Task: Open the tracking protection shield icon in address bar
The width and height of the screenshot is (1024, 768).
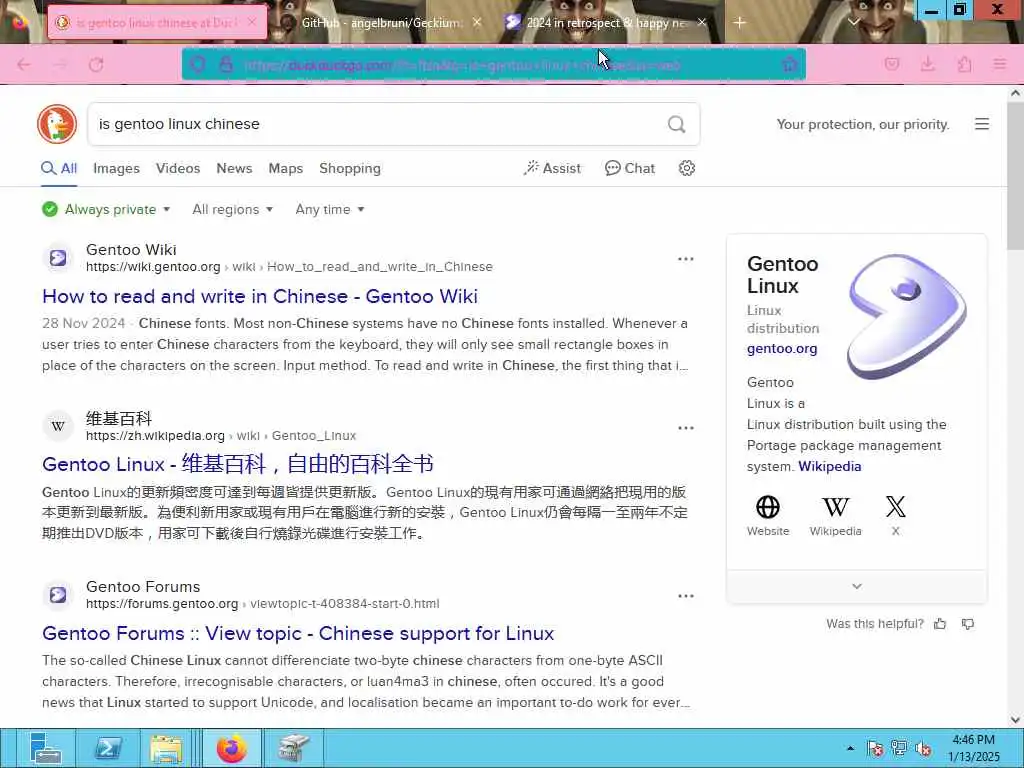Action: [197, 65]
